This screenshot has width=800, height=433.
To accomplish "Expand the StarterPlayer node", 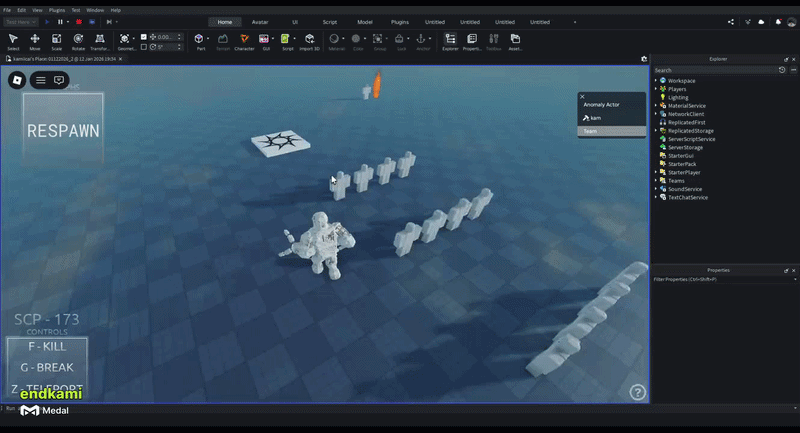I will (x=656, y=172).
